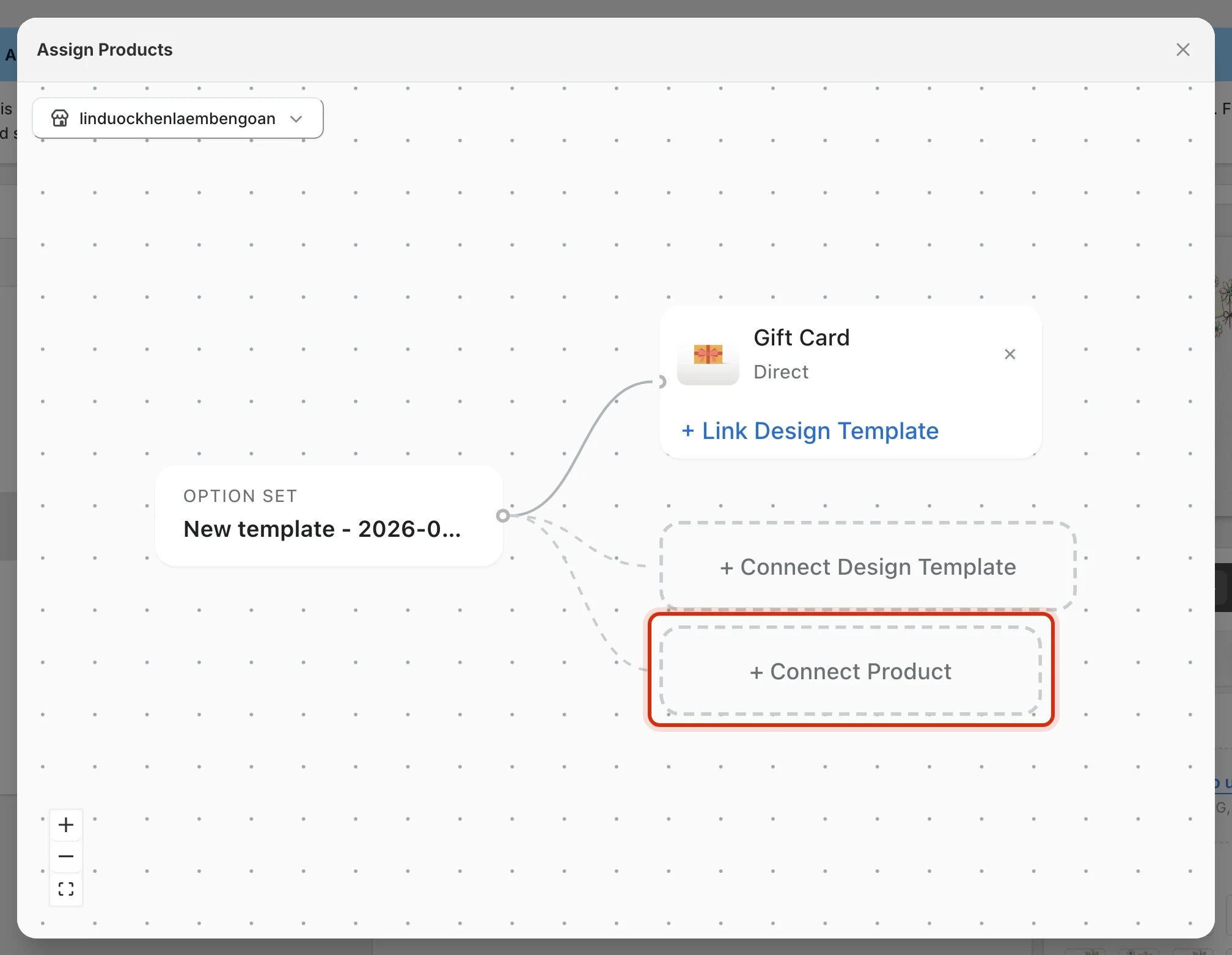1232x955 pixels.
Task: Click the Assign Products heading
Action: pos(105,50)
